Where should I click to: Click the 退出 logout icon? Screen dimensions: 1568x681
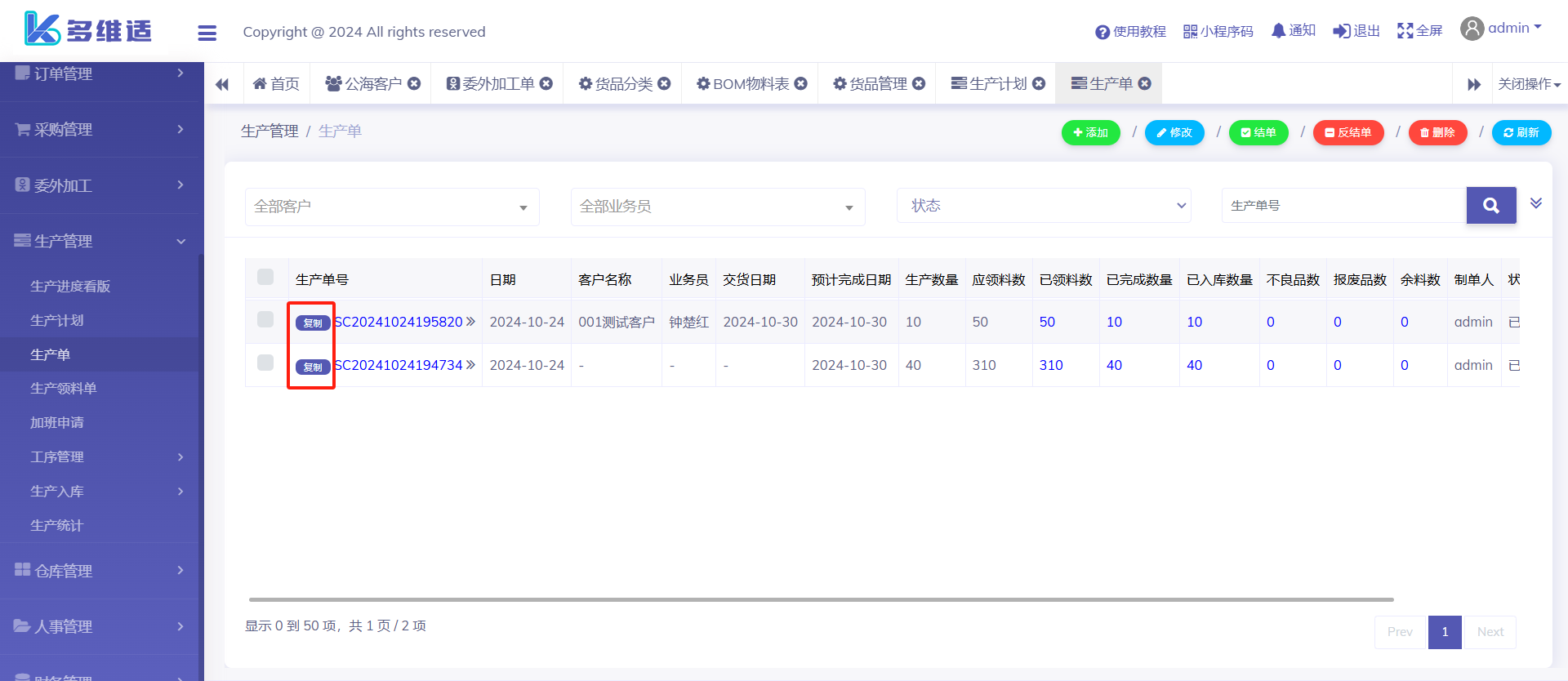(1341, 31)
